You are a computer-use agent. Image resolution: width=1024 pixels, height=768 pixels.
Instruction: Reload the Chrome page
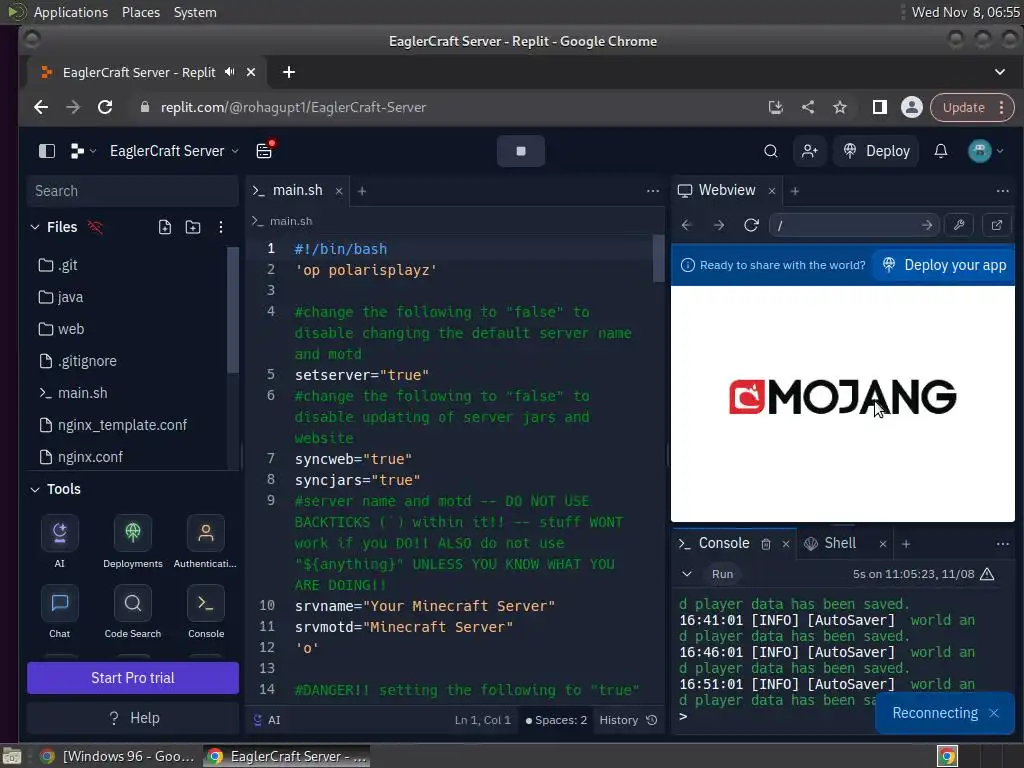point(104,107)
